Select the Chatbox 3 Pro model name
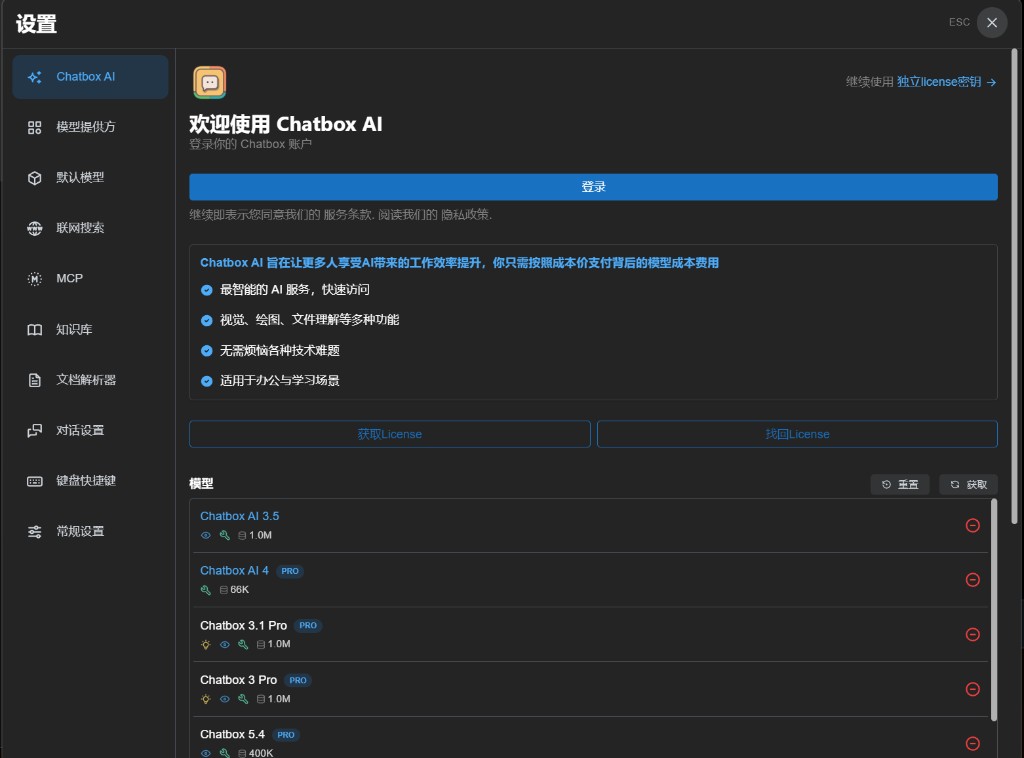 [x=238, y=680]
